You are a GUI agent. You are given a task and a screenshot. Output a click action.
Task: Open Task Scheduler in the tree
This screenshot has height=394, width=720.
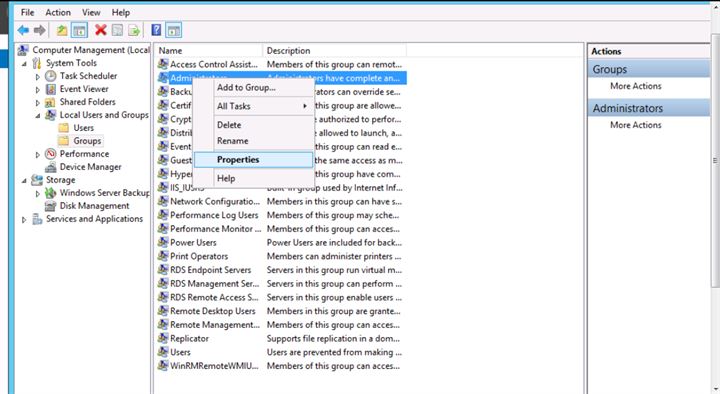[x=88, y=76]
